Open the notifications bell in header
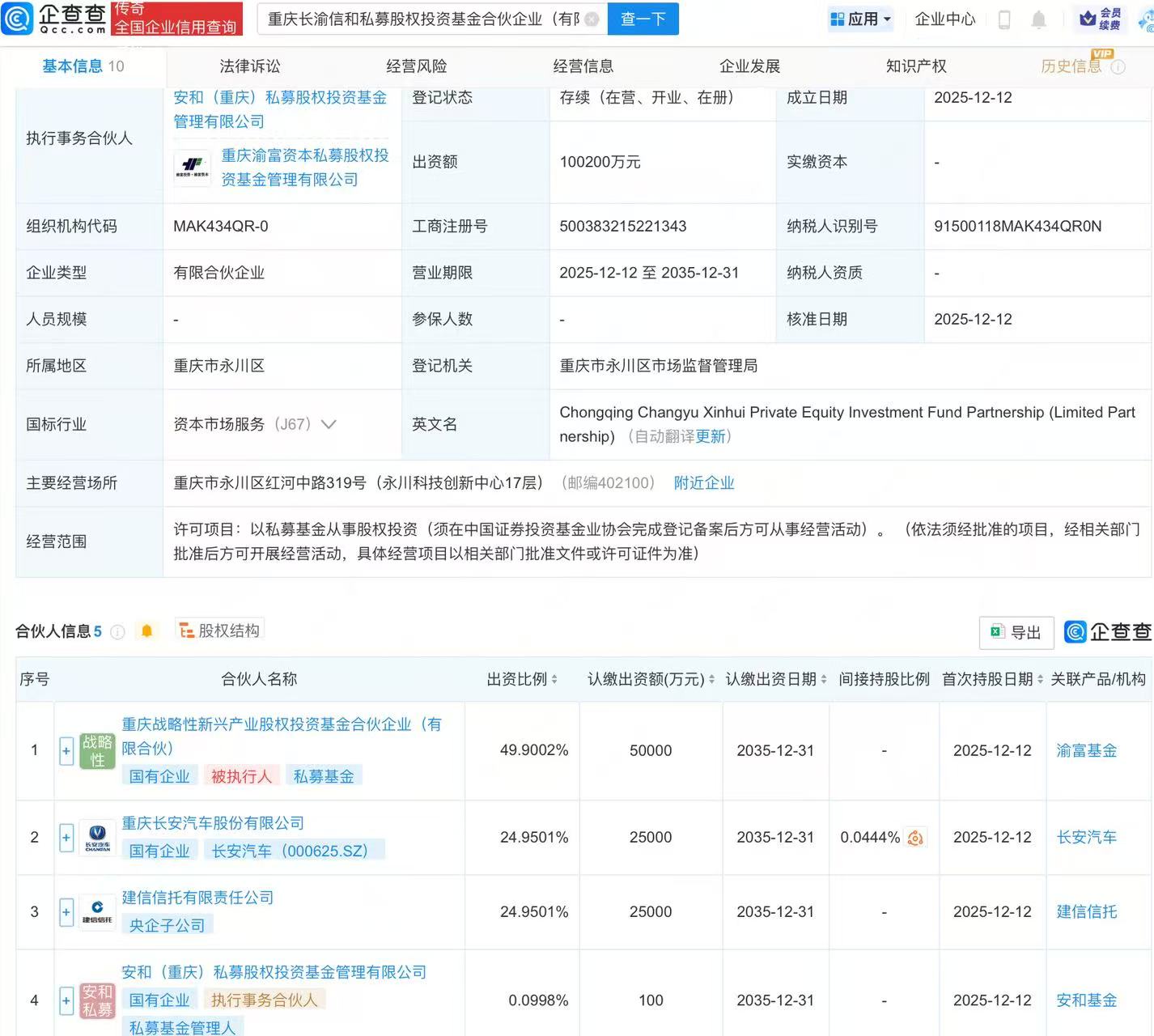This screenshot has height=1036, width=1154. [1039, 19]
